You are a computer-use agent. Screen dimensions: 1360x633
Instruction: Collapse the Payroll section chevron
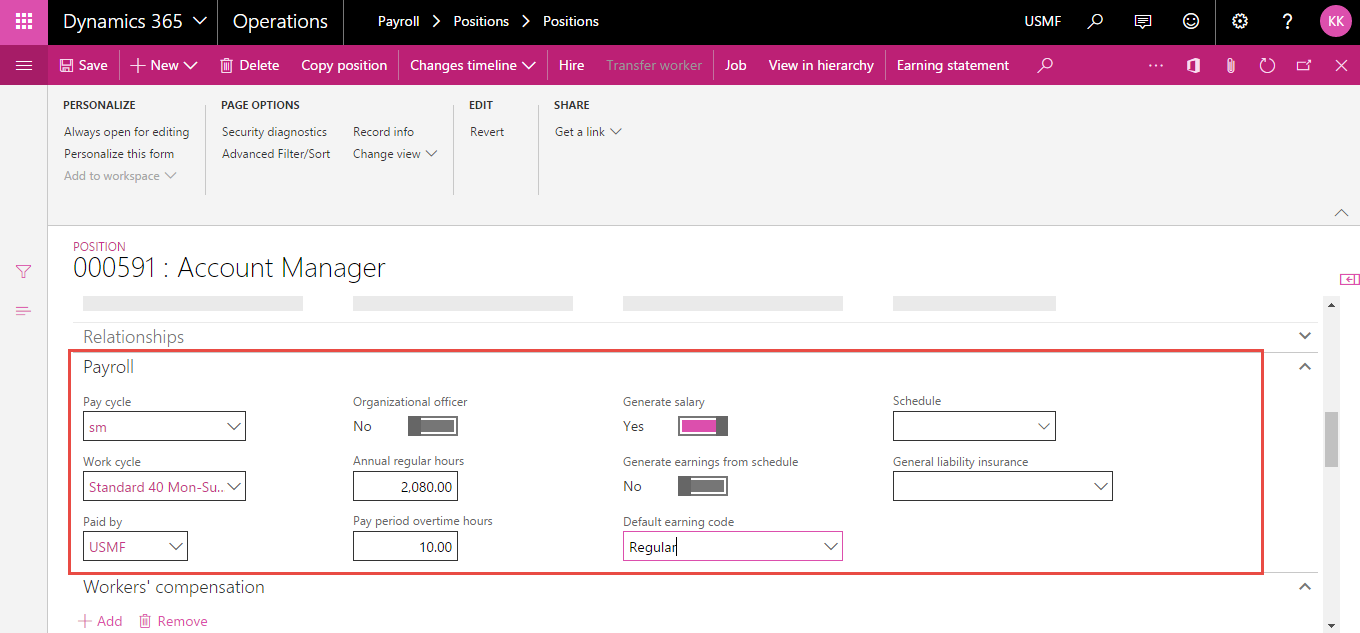click(x=1304, y=366)
